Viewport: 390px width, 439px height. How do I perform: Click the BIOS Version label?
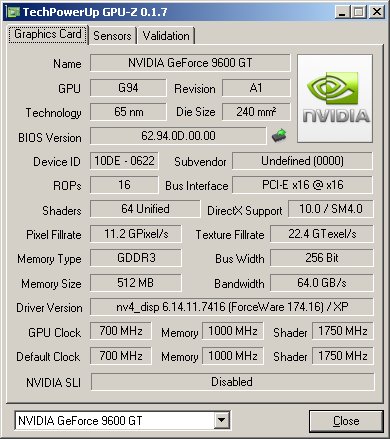[x=50, y=138]
